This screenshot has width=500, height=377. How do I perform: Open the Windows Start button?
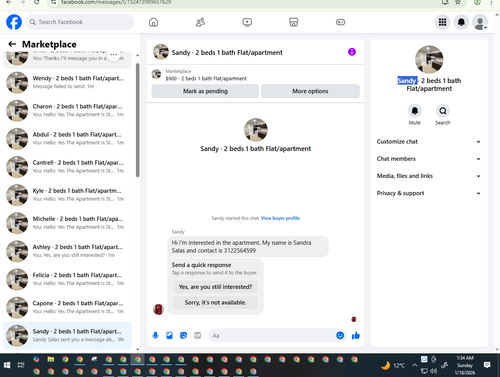point(7,365)
